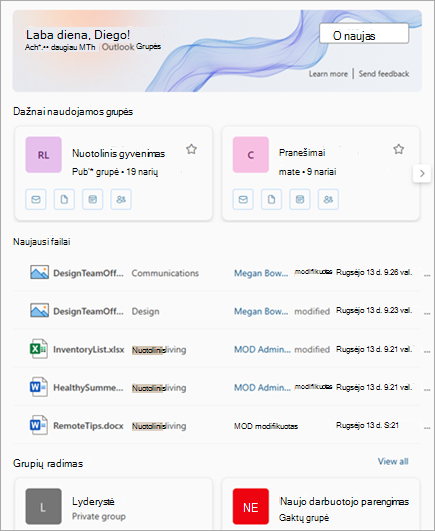Open more options for HealthySumme row
The width and height of the screenshot is (435, 531).
point(427,390)
